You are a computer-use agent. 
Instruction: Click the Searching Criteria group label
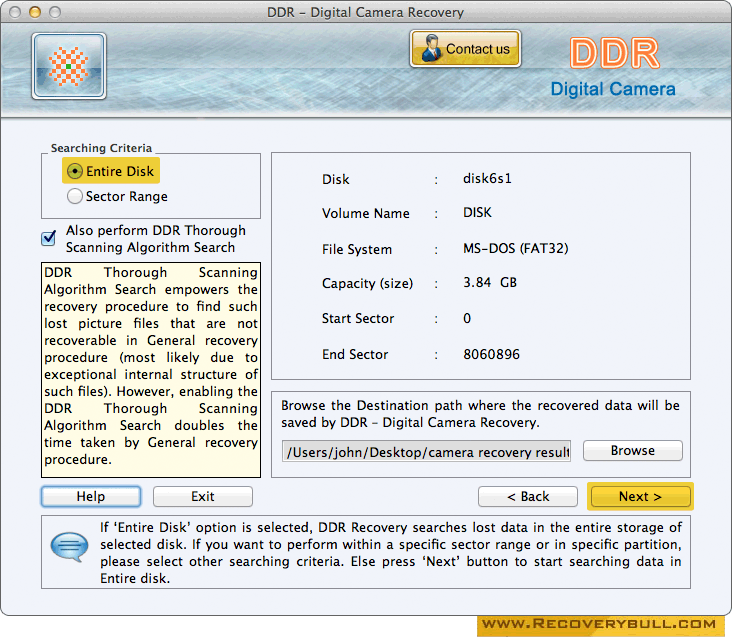101,148
